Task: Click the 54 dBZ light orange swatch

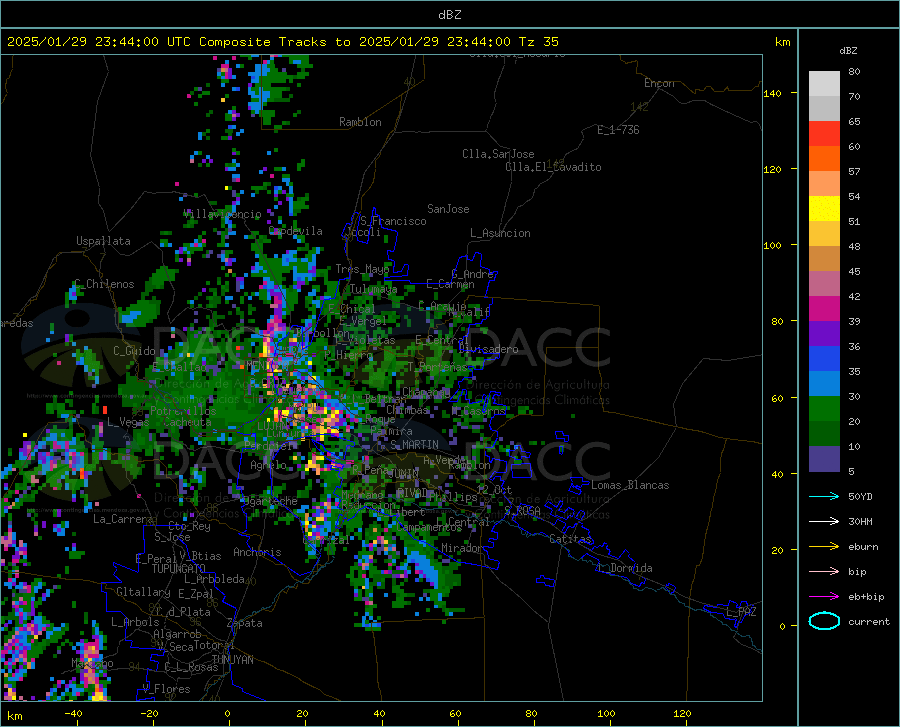Action: 824,184
